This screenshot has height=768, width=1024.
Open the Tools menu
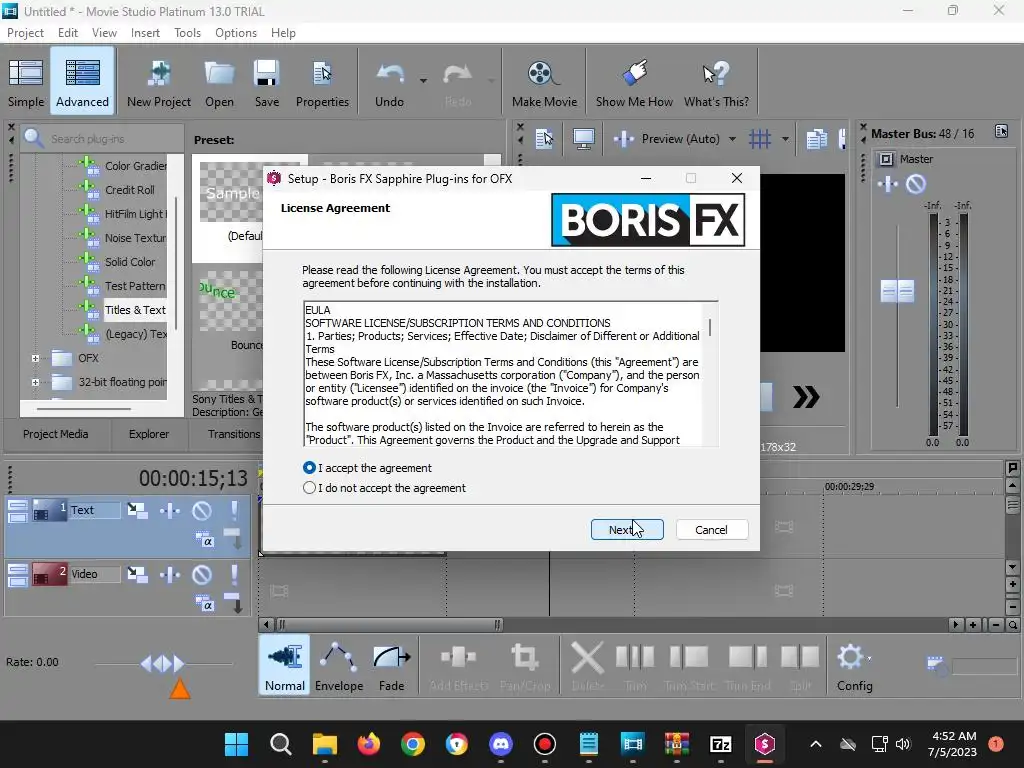click(187, 33)
